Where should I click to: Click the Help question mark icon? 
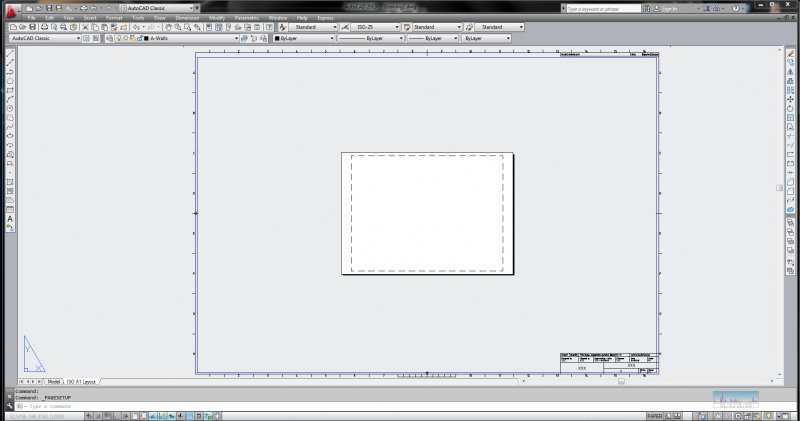[269, 27]
